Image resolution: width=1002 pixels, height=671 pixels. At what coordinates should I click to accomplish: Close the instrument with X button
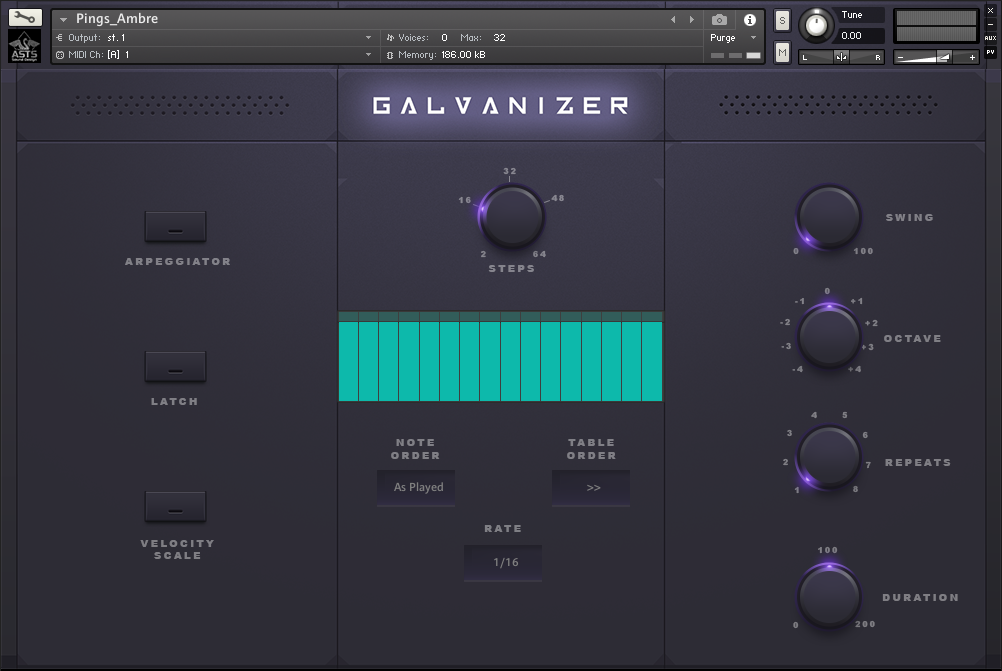990,11
